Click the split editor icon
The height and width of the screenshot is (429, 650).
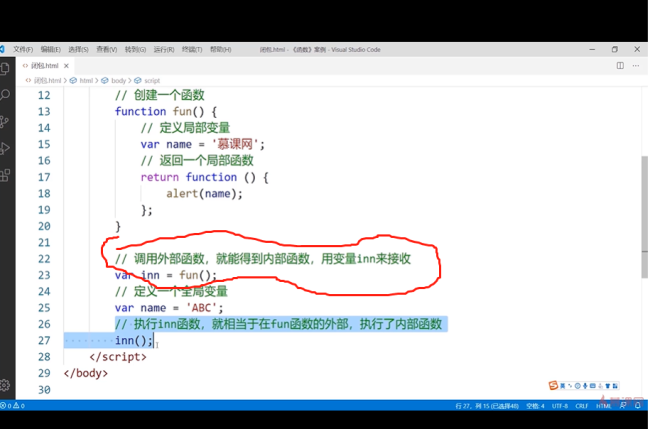pos(620,65)
